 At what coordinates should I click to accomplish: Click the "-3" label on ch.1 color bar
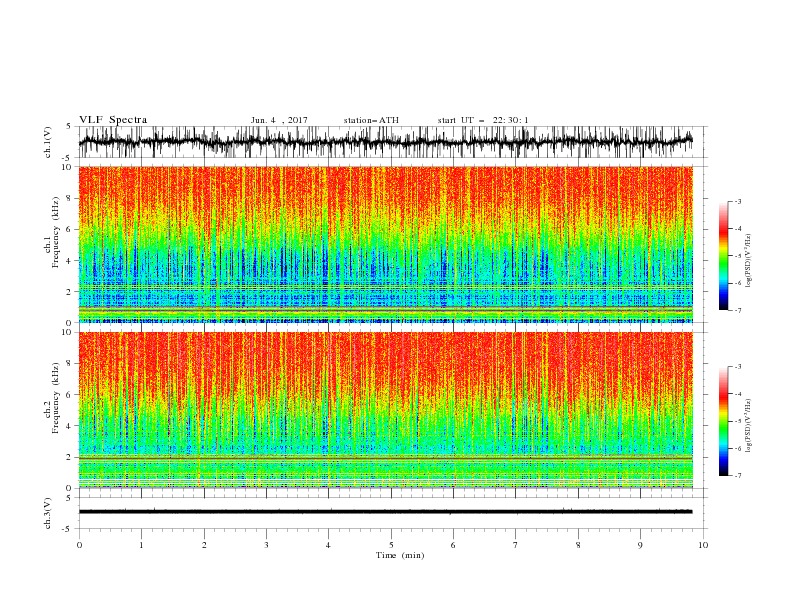click(738, 201)
